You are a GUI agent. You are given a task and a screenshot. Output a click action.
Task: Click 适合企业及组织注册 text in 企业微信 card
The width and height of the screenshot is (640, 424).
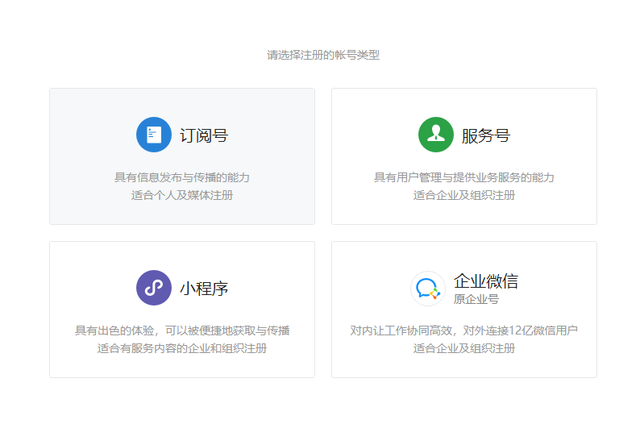pos(464,348)
